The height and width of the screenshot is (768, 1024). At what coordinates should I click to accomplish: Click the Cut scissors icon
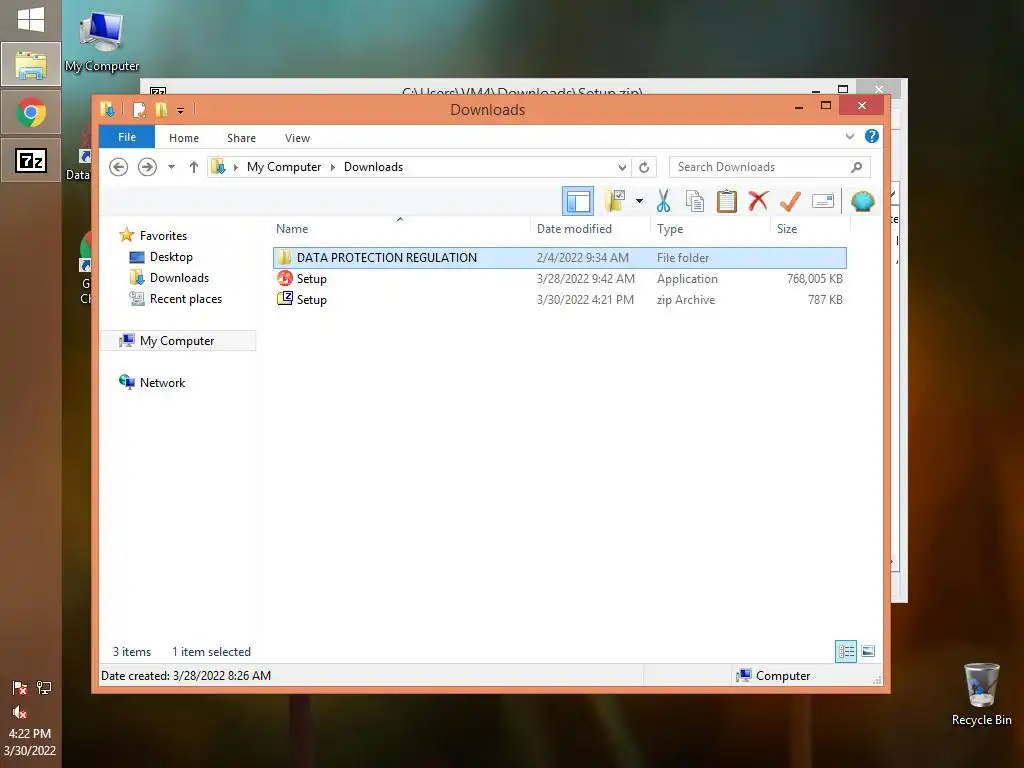664,201
